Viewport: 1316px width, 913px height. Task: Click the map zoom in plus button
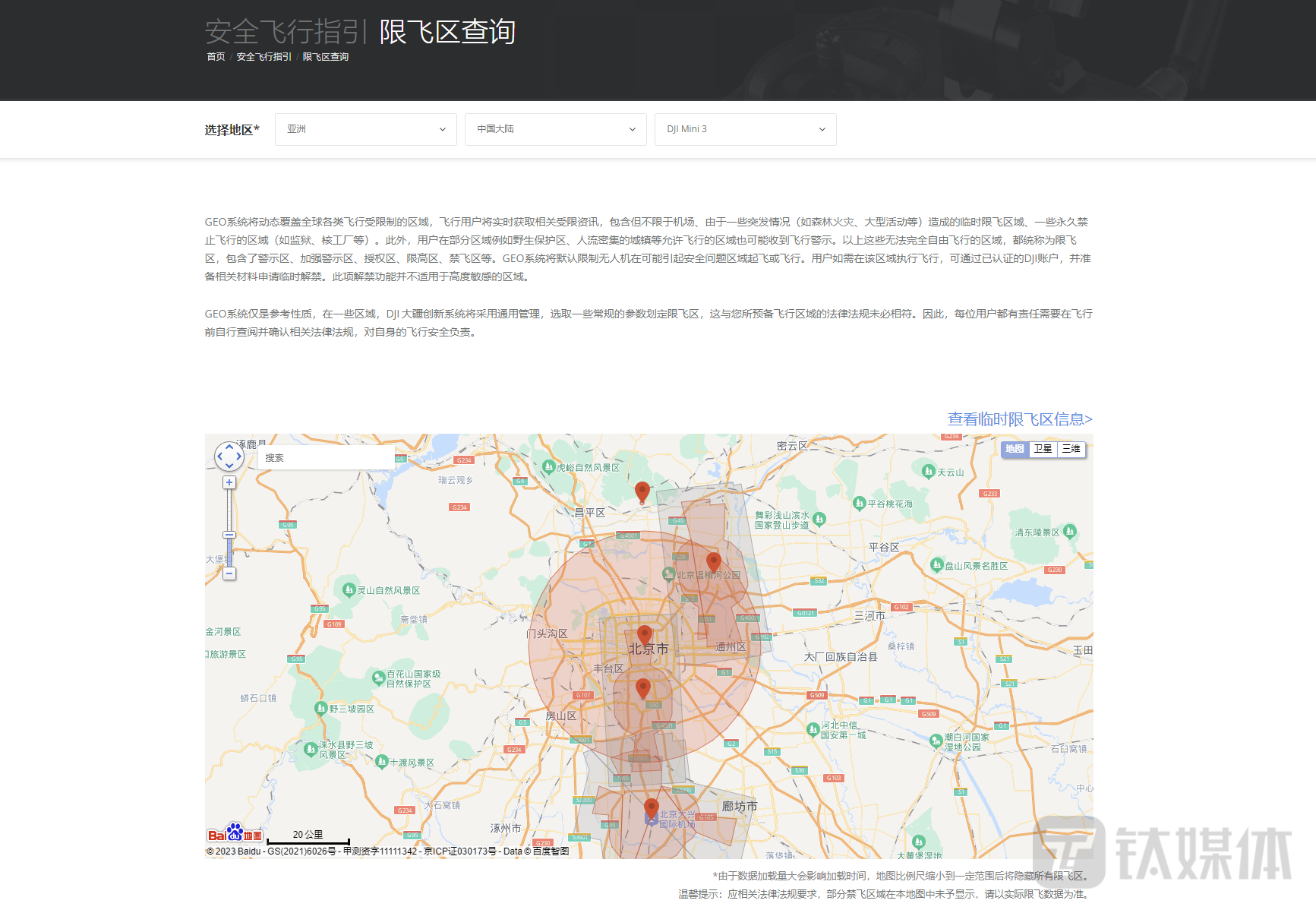click(229, 482)
